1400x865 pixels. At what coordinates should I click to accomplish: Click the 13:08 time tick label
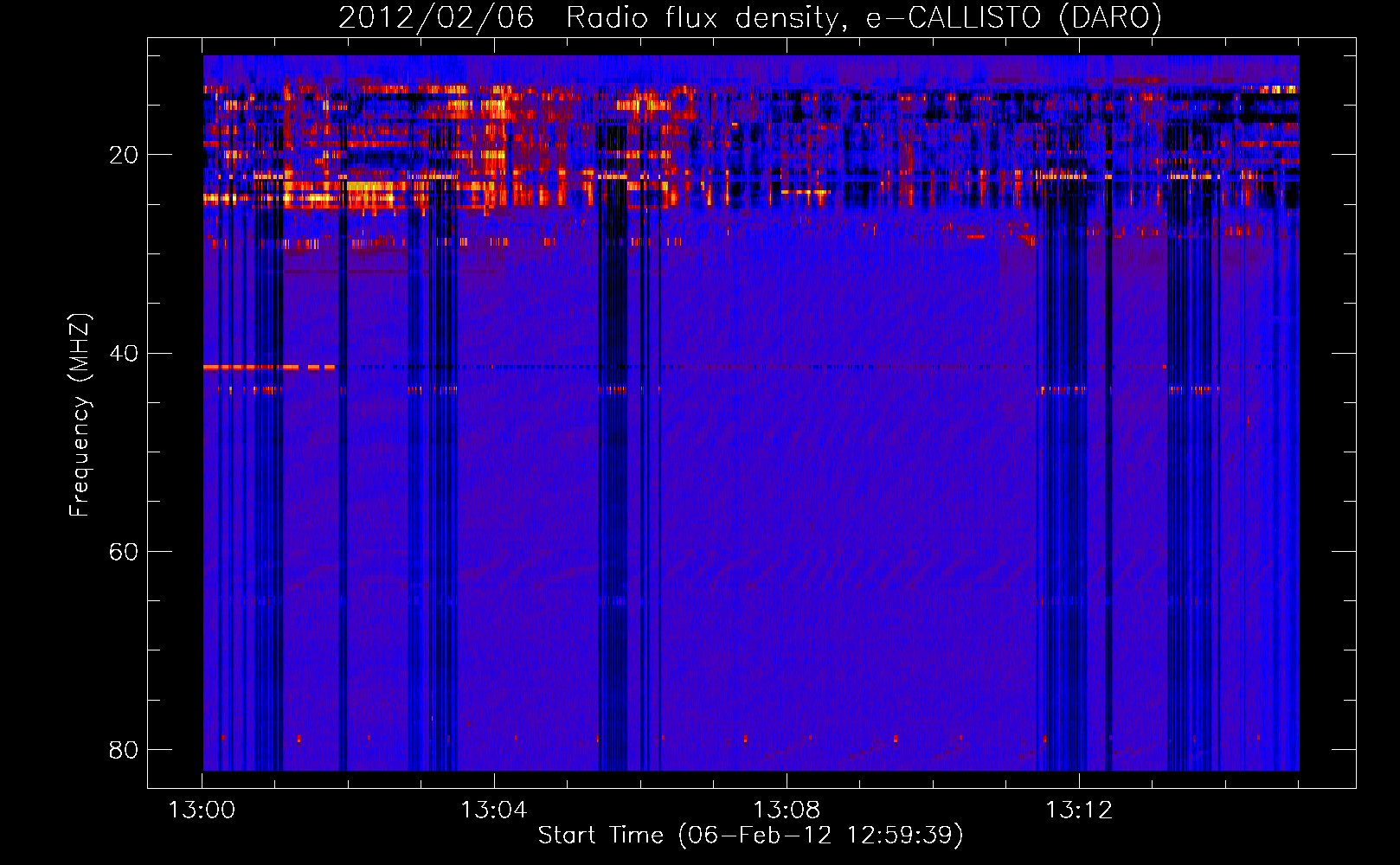click(x=787, y=811)
